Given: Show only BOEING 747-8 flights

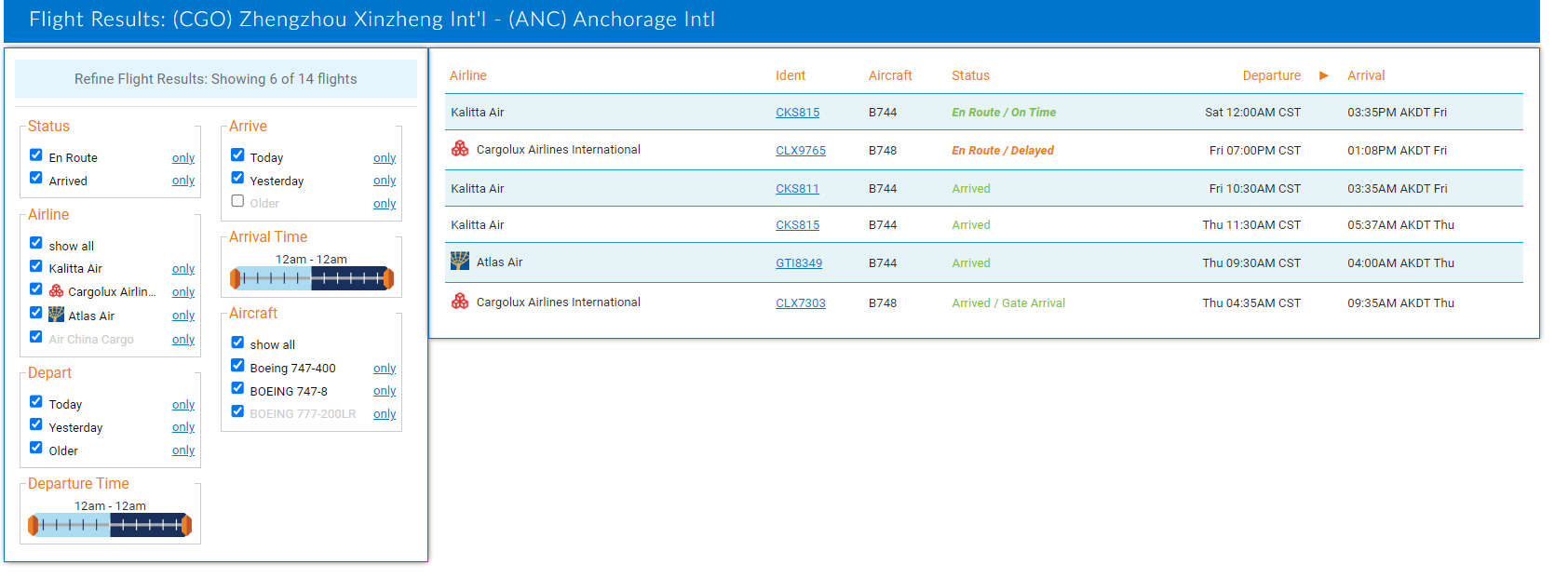Looking at the screenshot, I should 385,391.
